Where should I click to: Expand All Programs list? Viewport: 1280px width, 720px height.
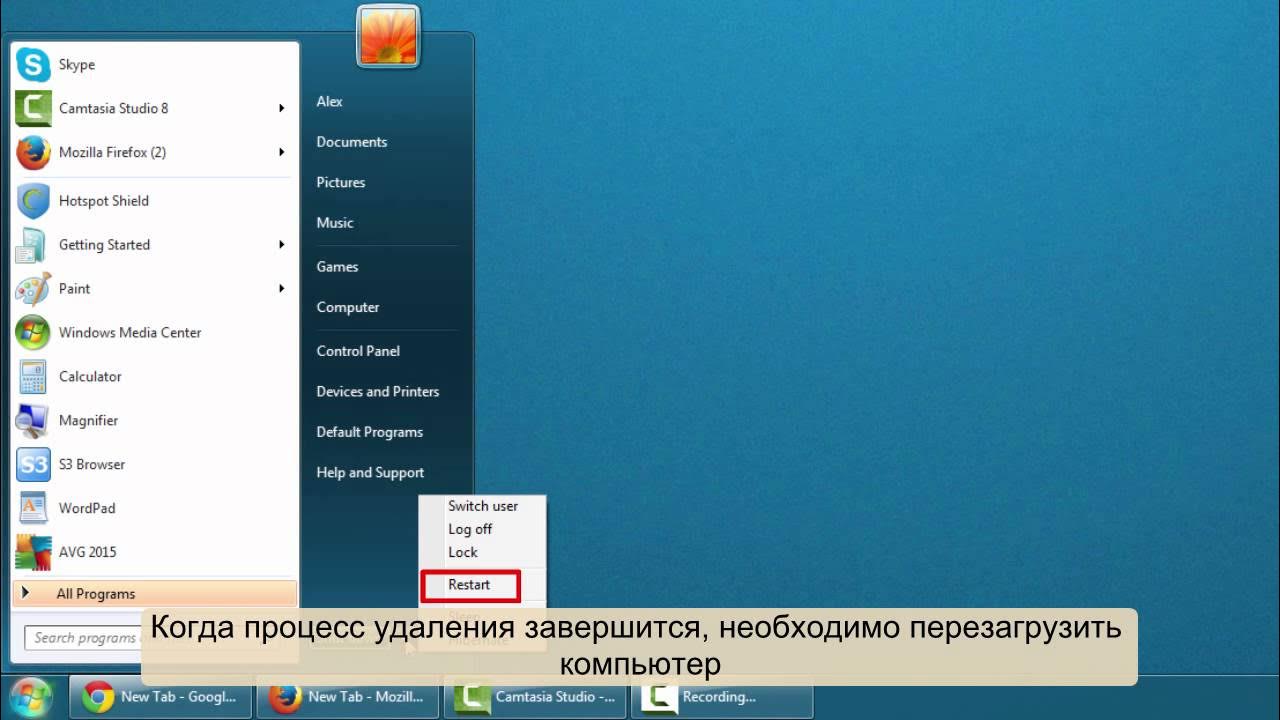[155, 593]
